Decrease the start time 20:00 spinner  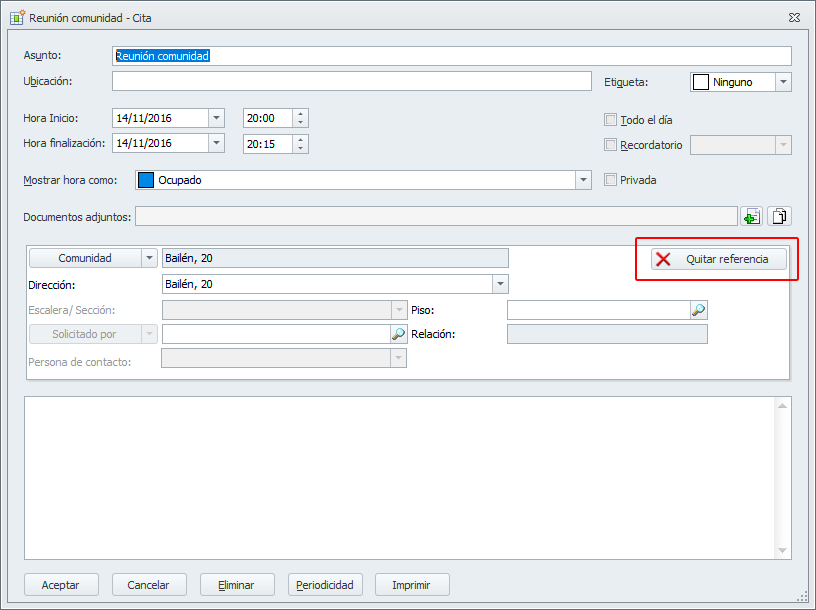[x=300, y=123]
